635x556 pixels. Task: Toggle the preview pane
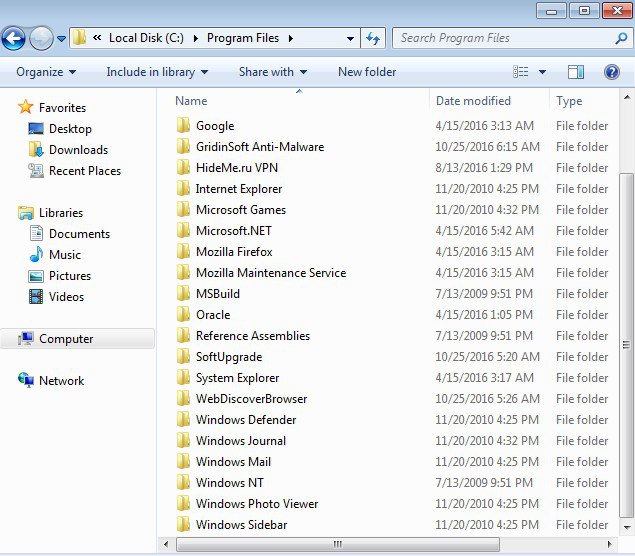click(x=575, y=72)
